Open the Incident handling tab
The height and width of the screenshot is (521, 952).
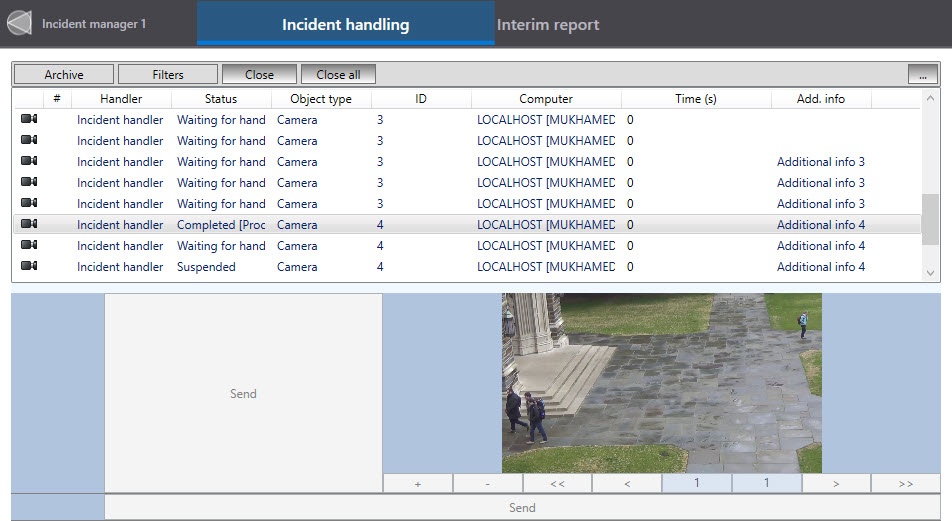pyautogui.click(x=345, y=24)
